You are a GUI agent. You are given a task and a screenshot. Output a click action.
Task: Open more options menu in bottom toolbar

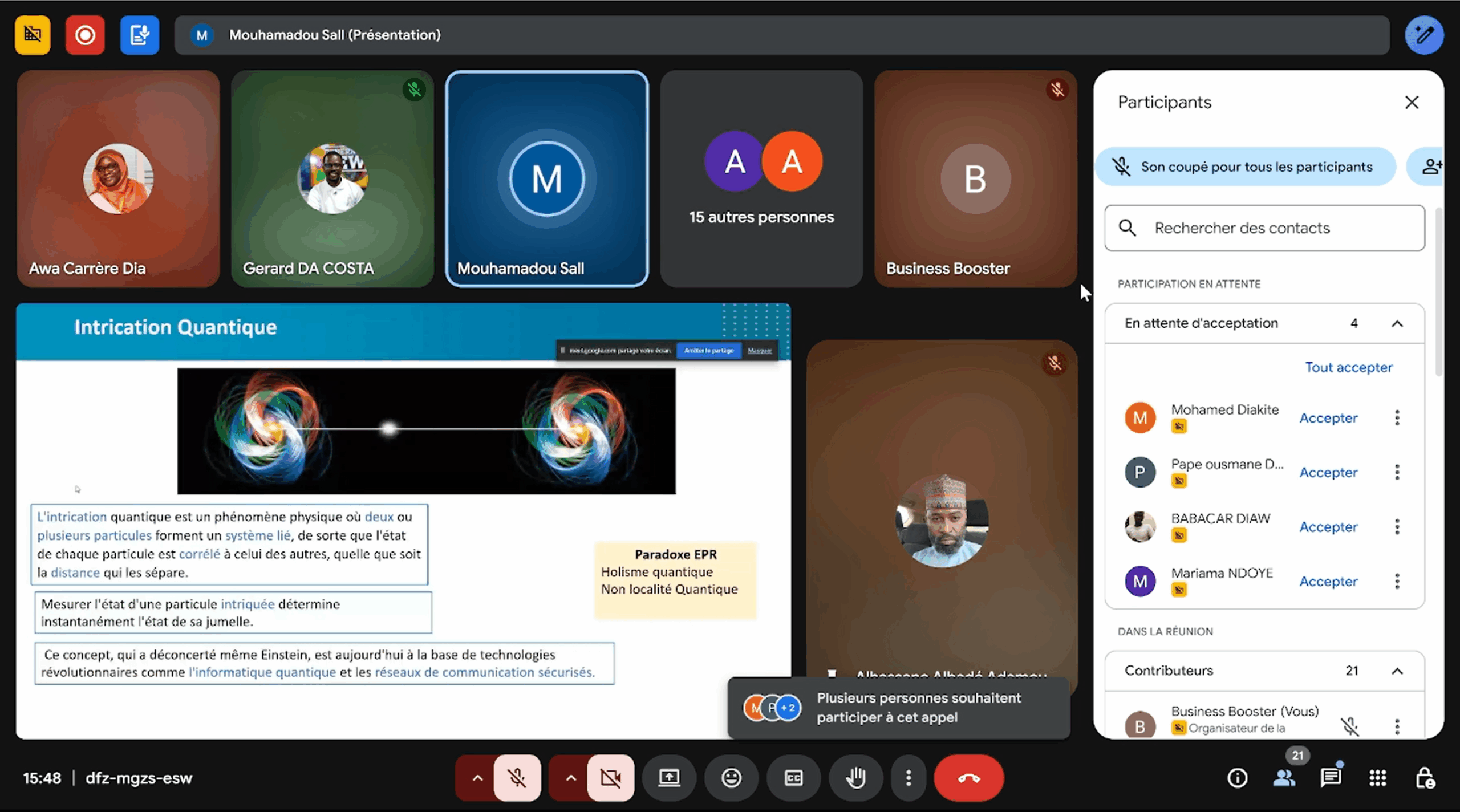909,778
